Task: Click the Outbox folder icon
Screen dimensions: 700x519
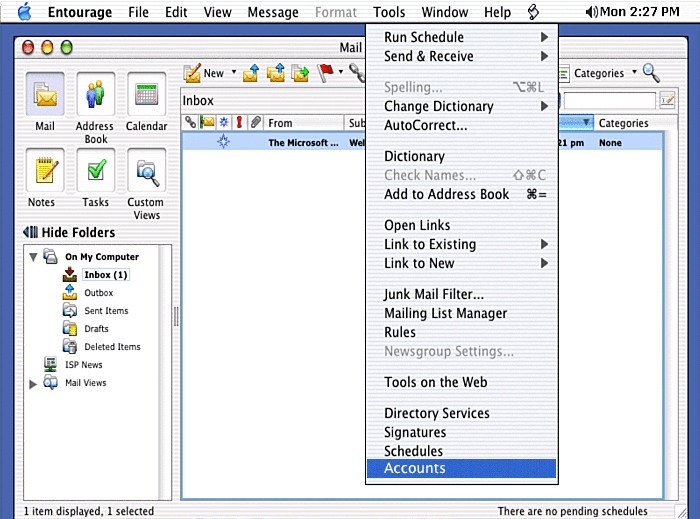Action: coord(70,292)
